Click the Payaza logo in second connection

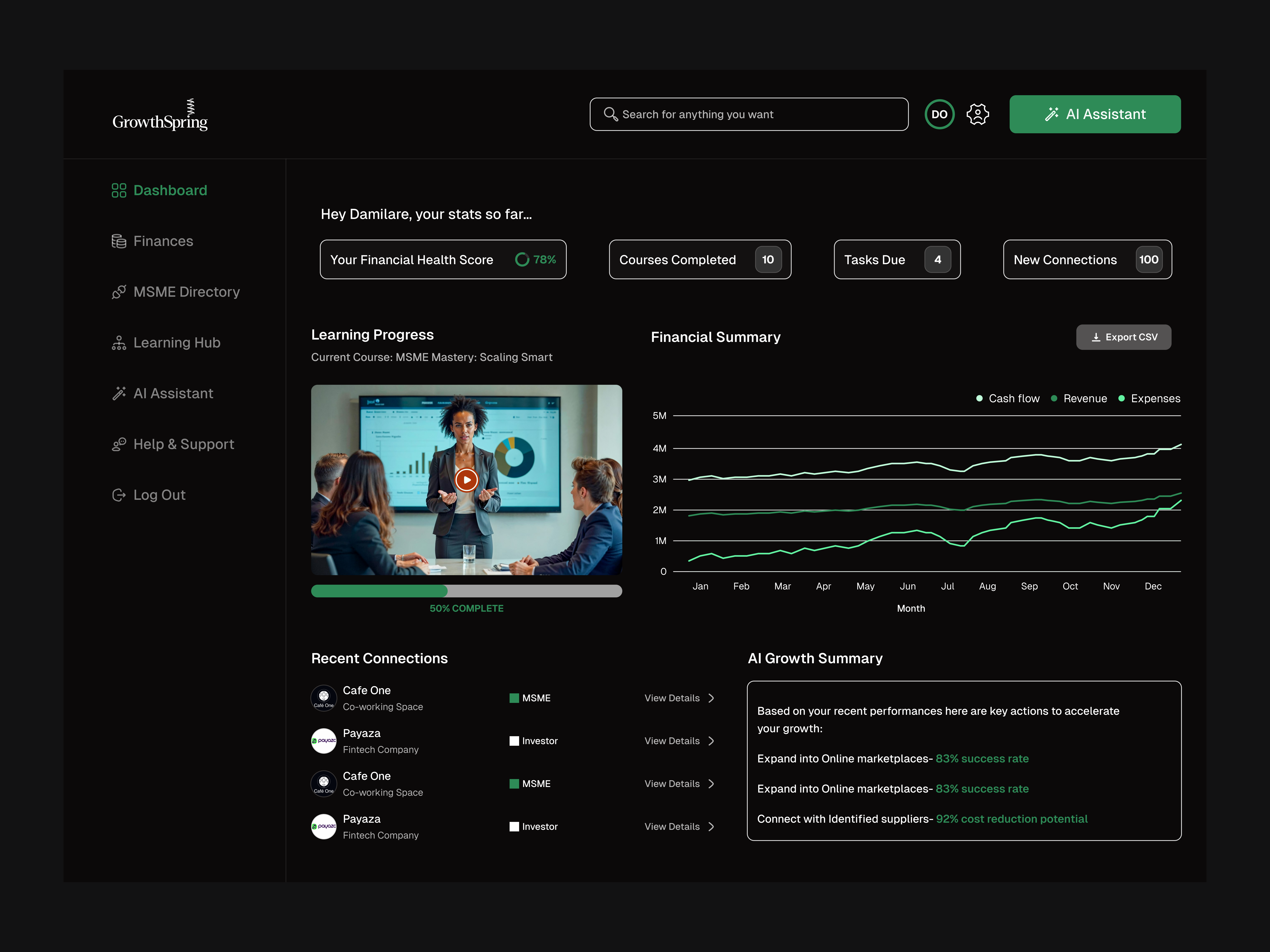click(324, 741)
